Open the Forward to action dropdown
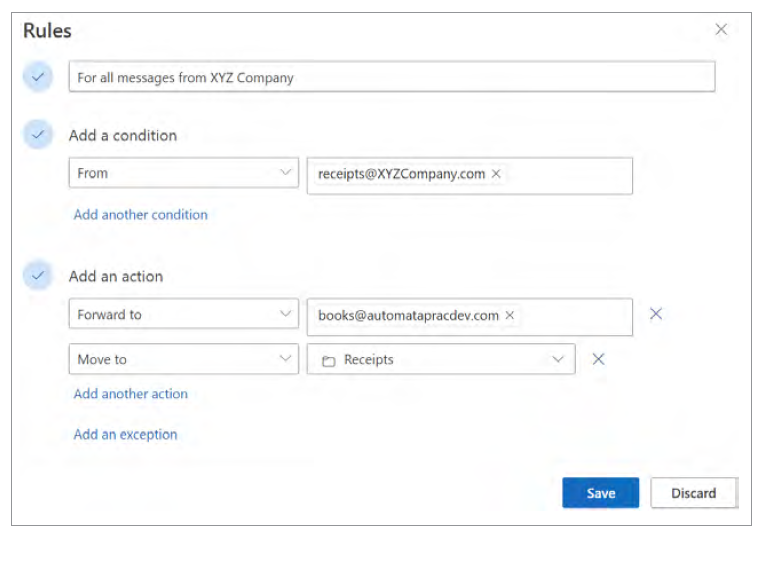 (x=183, y=314)
